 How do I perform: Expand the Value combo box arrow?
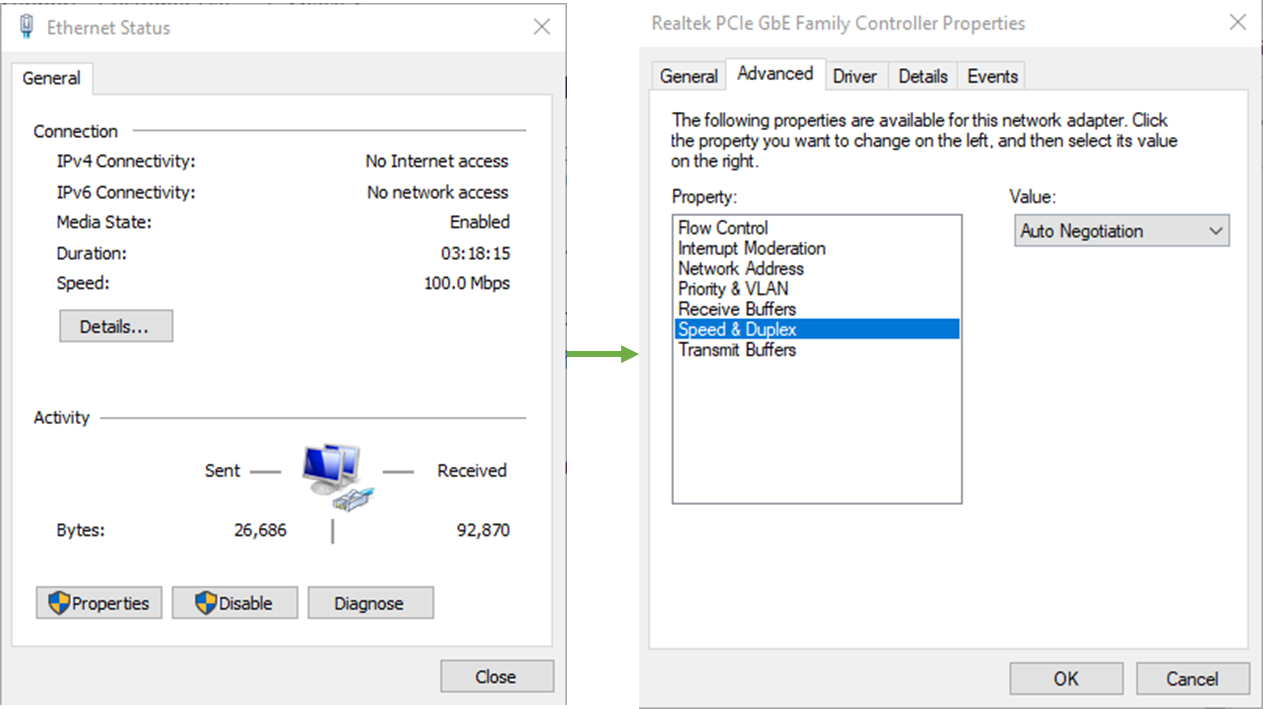tap(1216, 231)
